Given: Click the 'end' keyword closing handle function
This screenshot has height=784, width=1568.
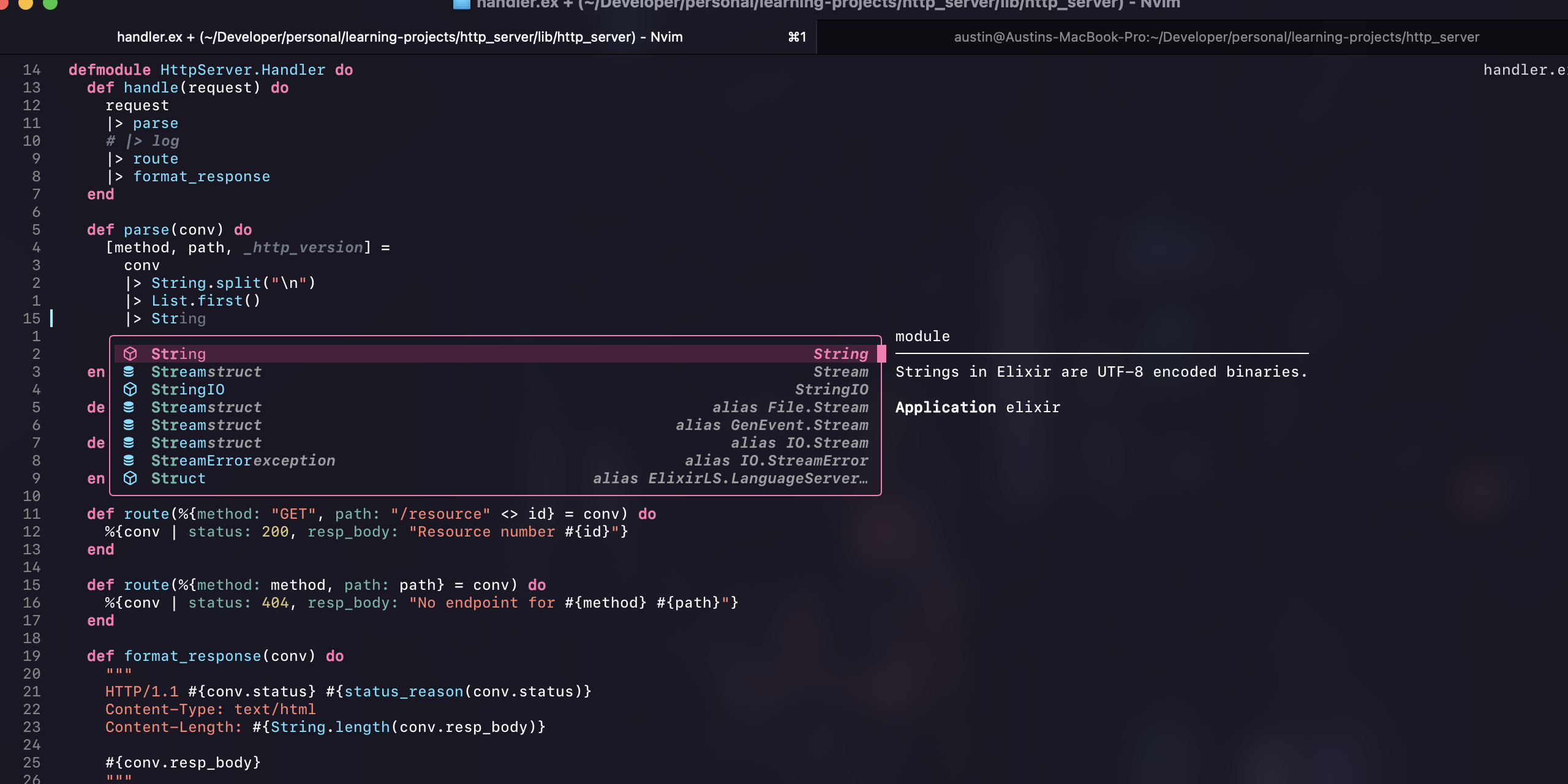Looking at the screenshot, I should pyautogui.click(x=100, y=194).
